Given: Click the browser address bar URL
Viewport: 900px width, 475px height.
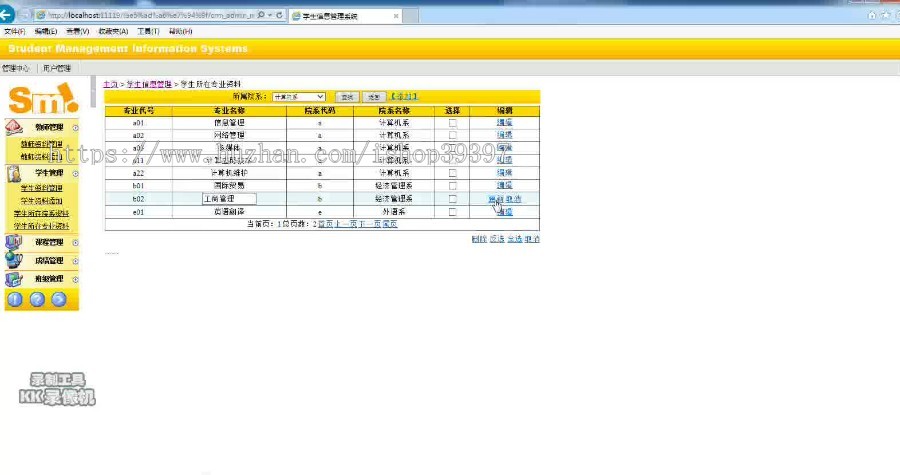Looking at the screenshot, I should [x=150, y=15].
